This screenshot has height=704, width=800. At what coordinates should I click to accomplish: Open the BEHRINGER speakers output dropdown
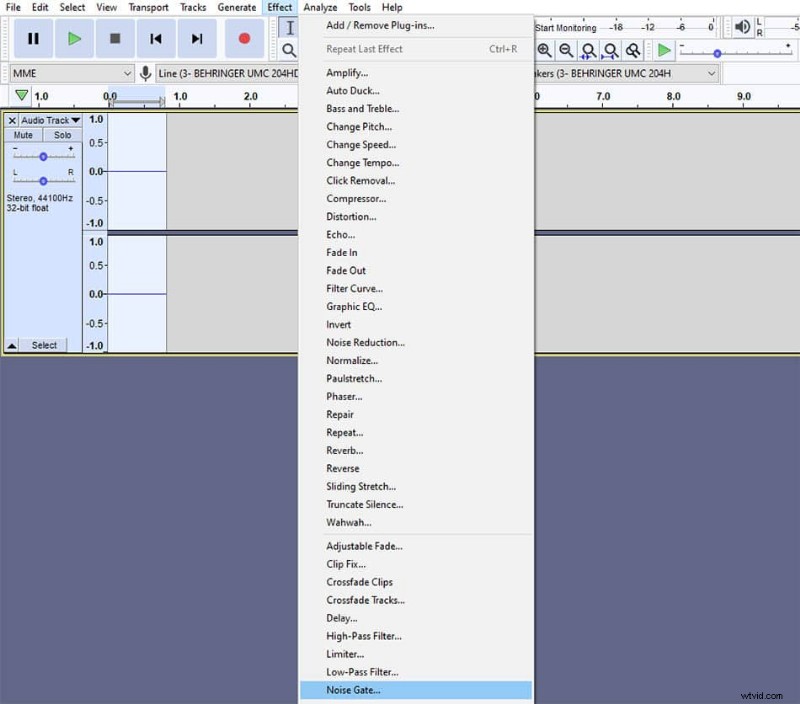[x=640, y=73]
